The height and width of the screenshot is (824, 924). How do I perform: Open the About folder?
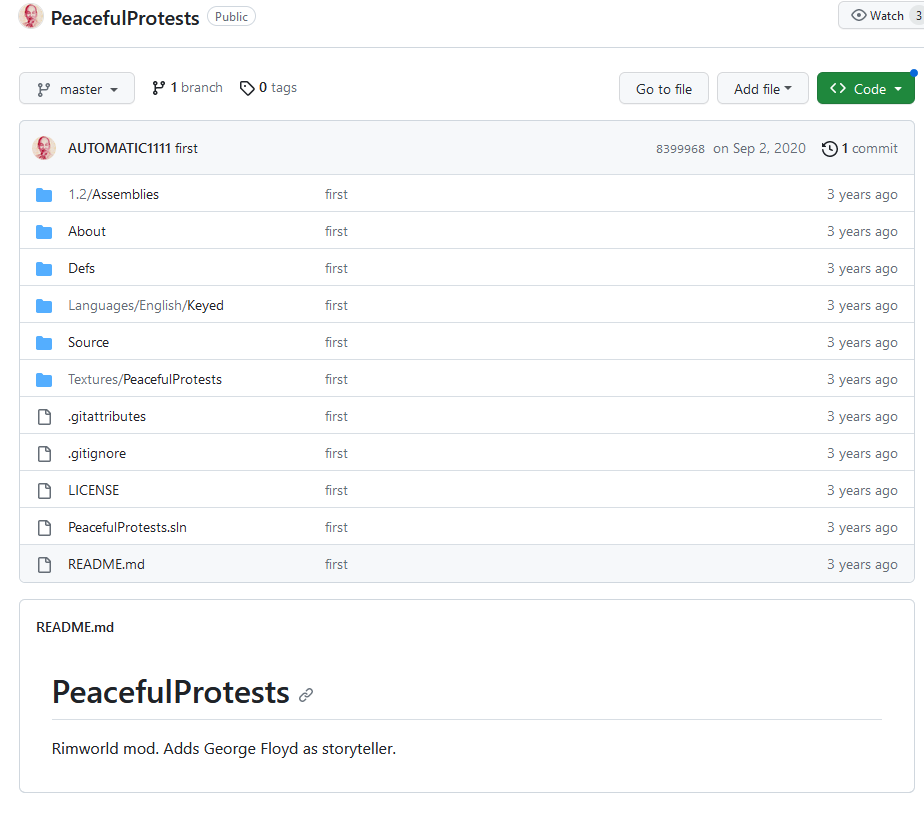87,231
